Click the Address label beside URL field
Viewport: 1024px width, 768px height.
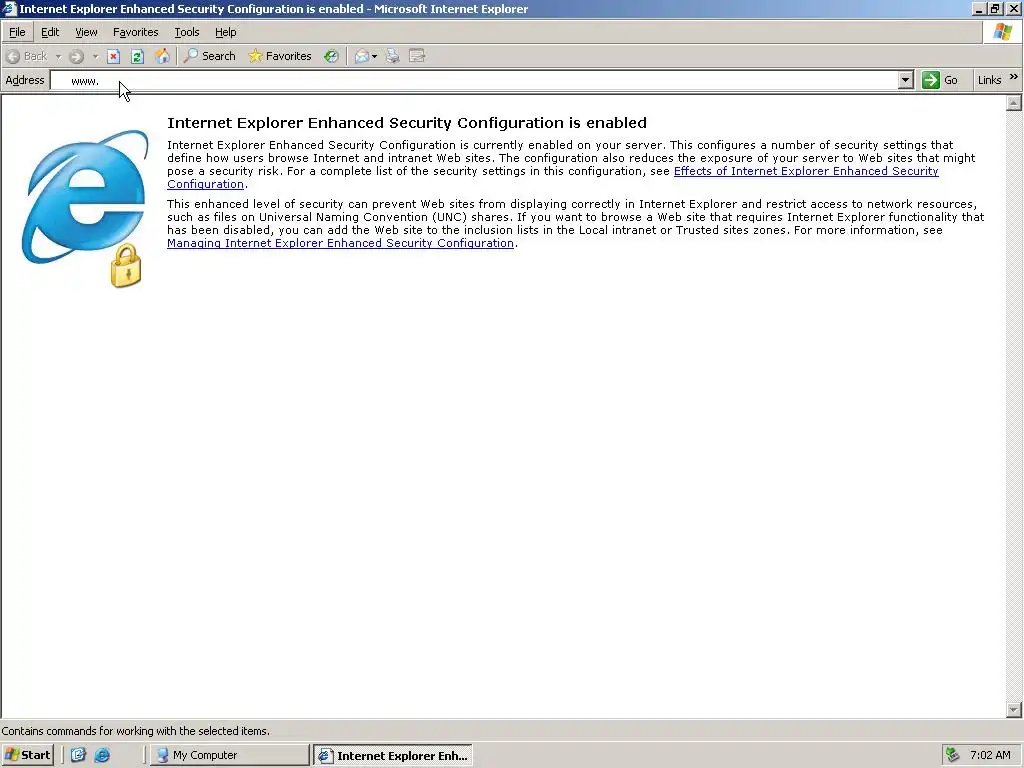tap(25, 80)
